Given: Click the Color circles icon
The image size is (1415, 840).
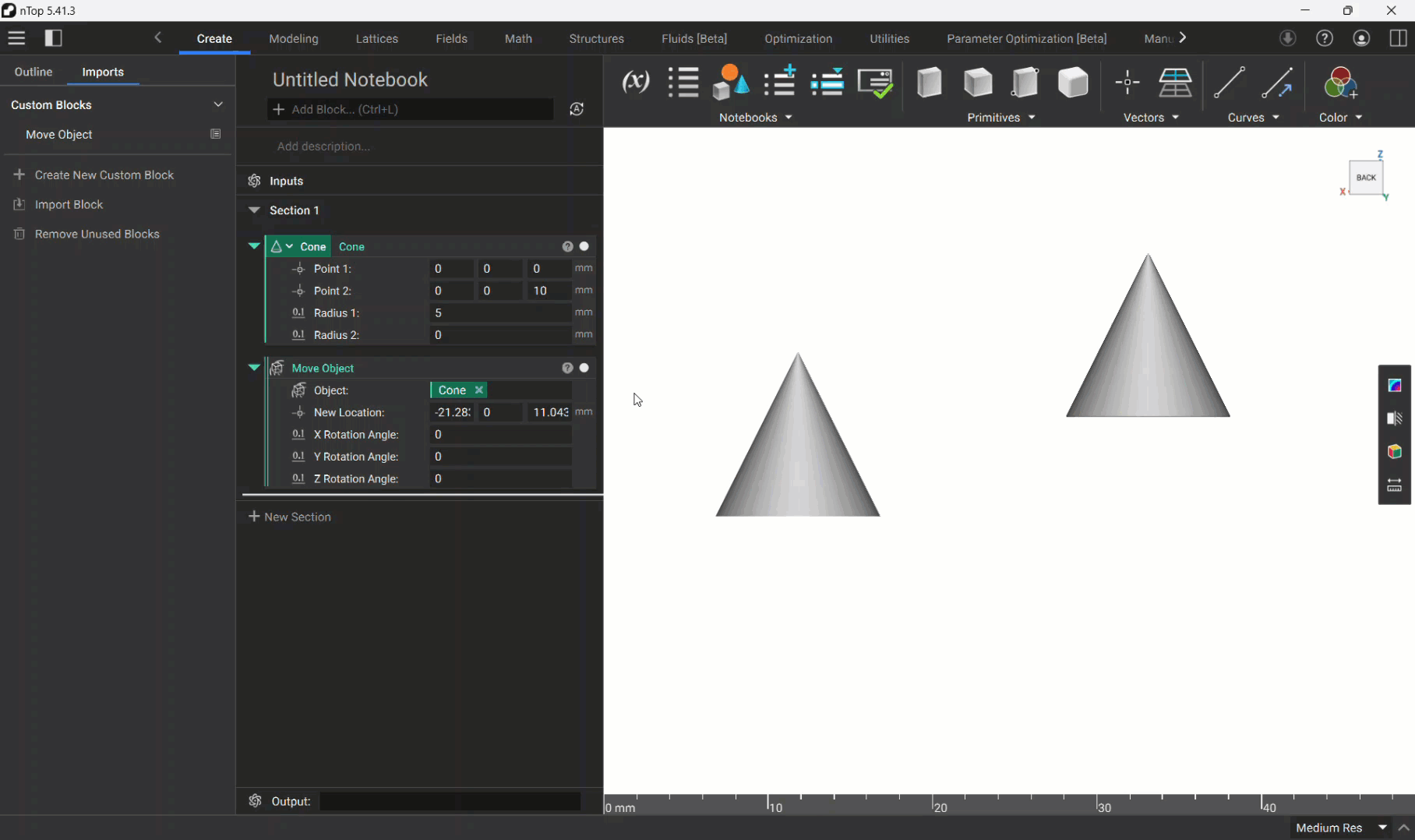Looking at the screenshot, I should (x=1341, y=82).
